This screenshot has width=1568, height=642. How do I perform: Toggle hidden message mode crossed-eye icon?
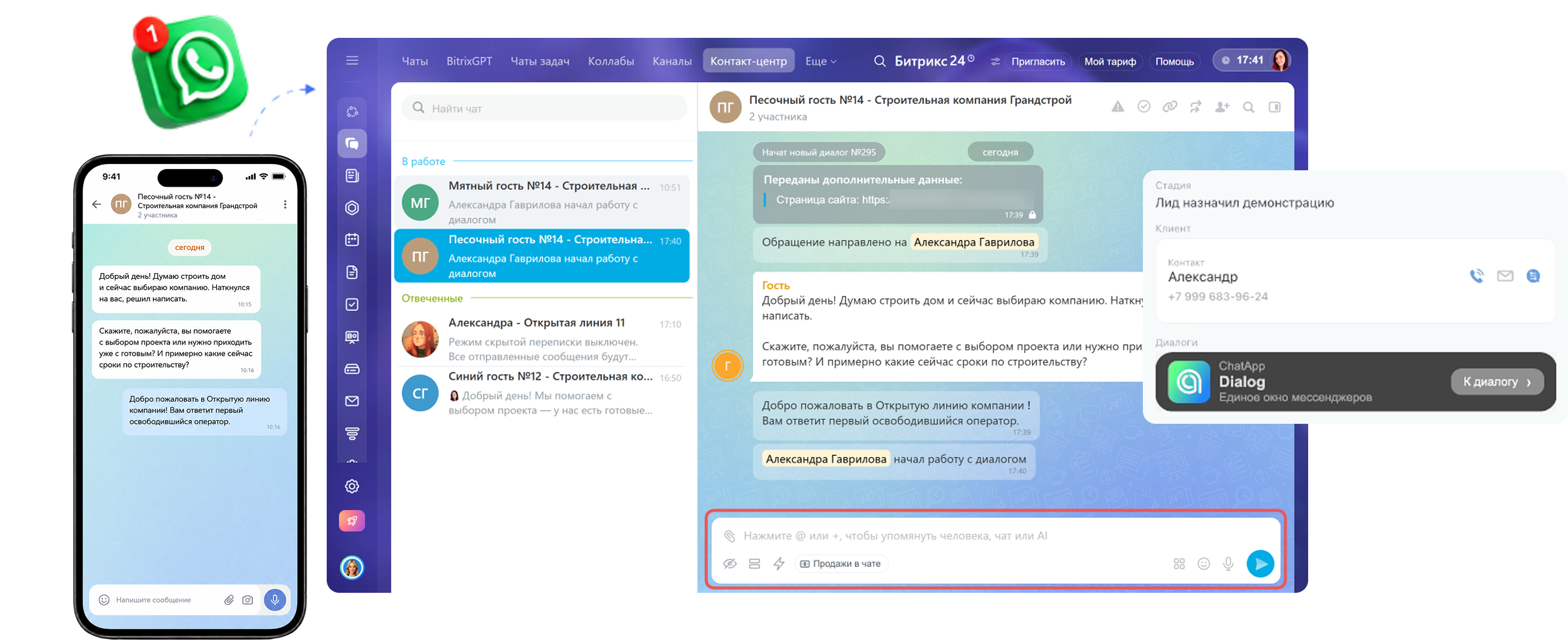pos(730,564)
